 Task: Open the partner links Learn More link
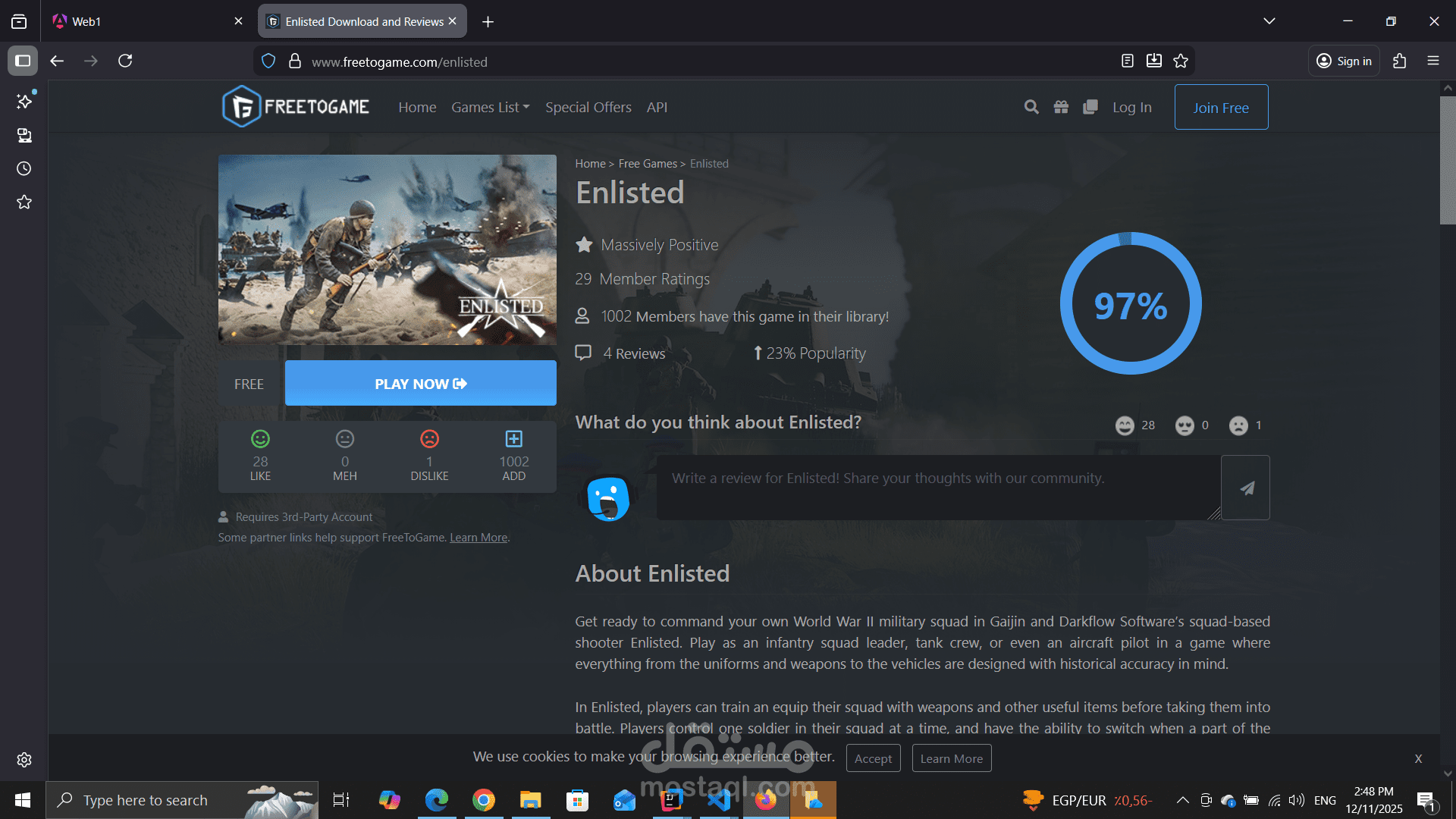(479, 538)
